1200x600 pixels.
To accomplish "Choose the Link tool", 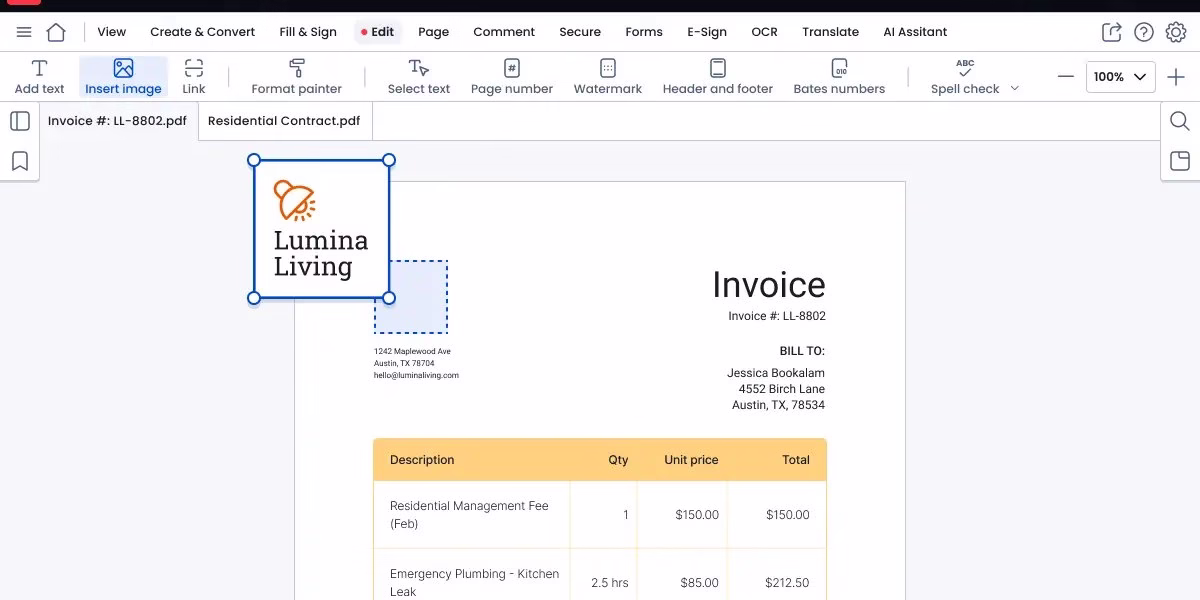I will [x=194, y=77].
